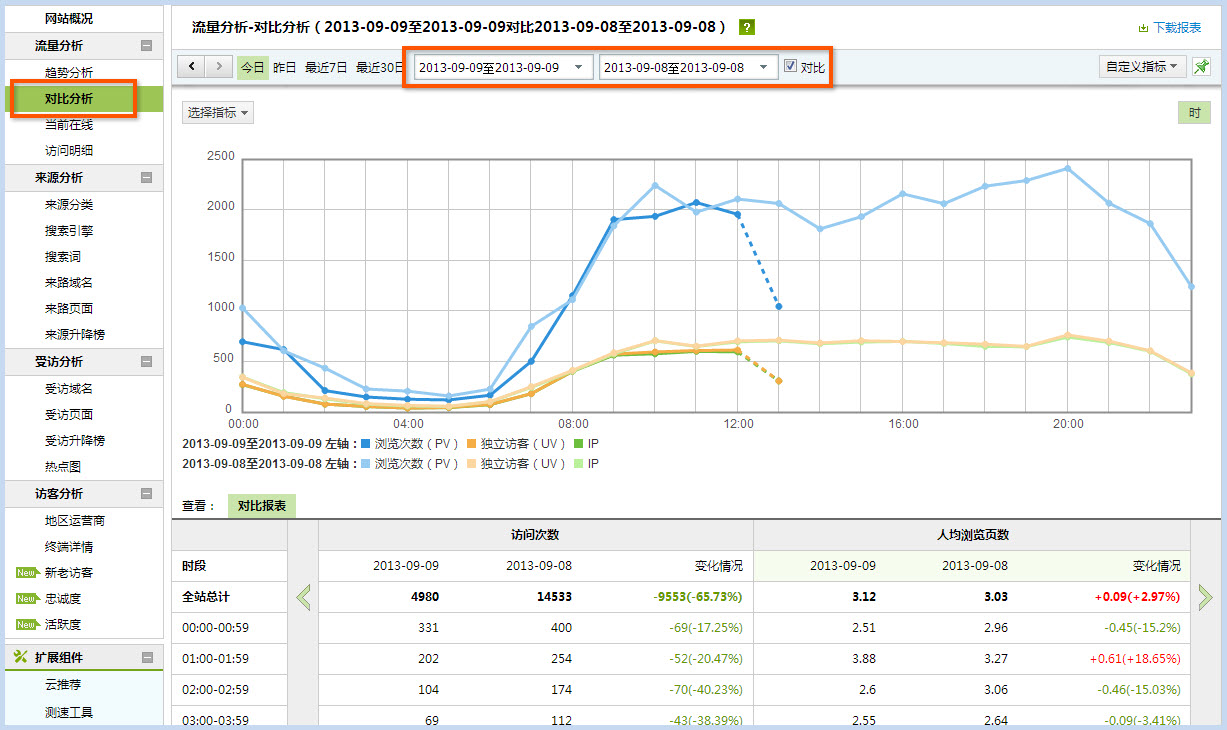Click the 下载报表 link
Image resolution: width=1227 pixels, height=730 pixels.
[1177, 28]
